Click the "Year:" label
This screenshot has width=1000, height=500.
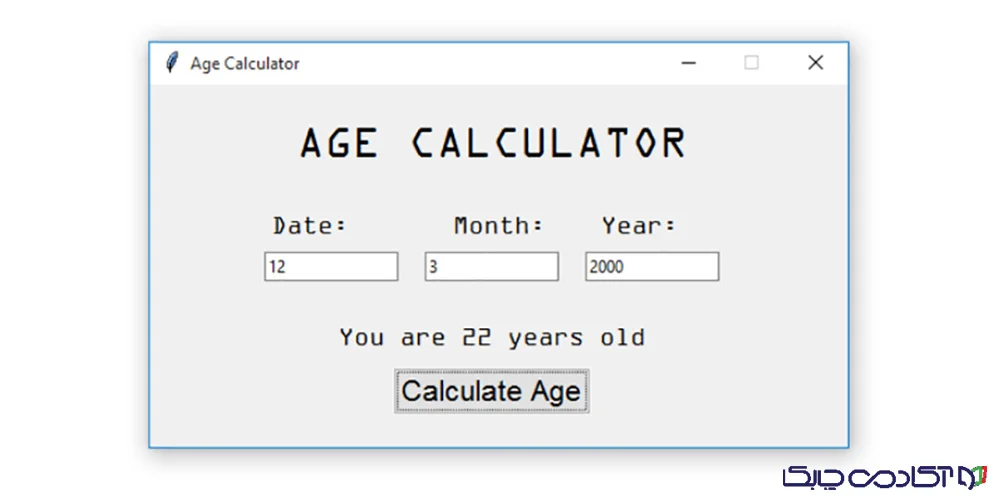639,226
